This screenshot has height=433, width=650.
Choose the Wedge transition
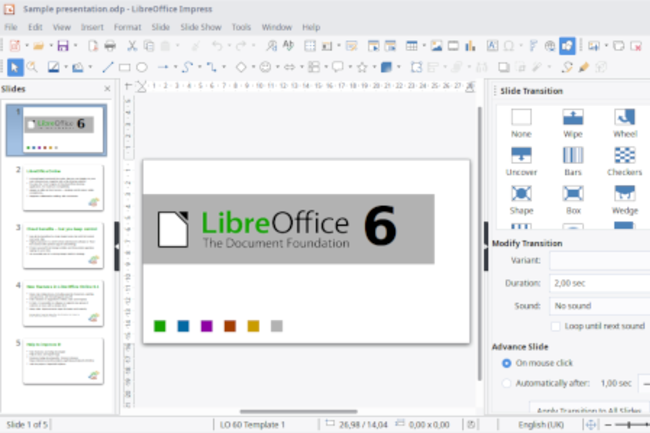pos(624,200)
